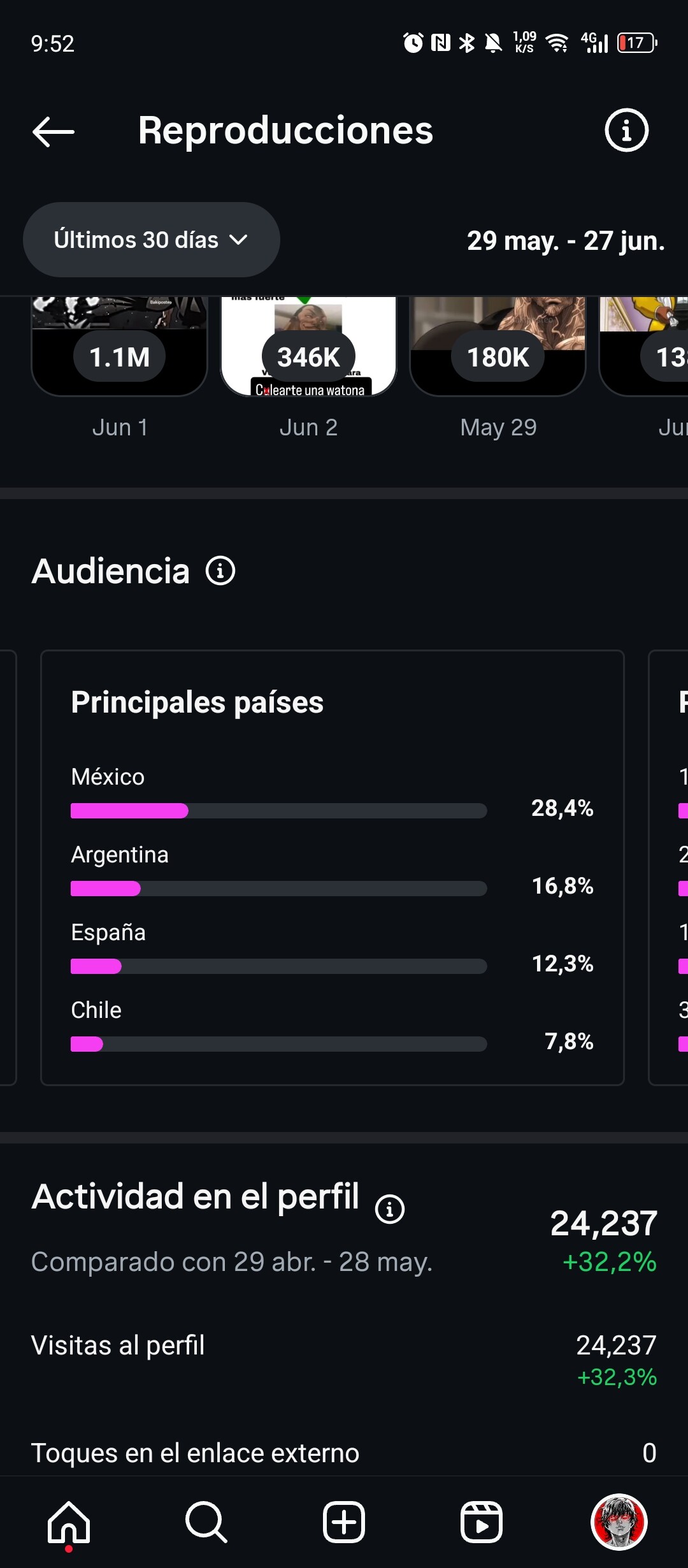Open profile via the avatar picture

[x=619, y=1522]
